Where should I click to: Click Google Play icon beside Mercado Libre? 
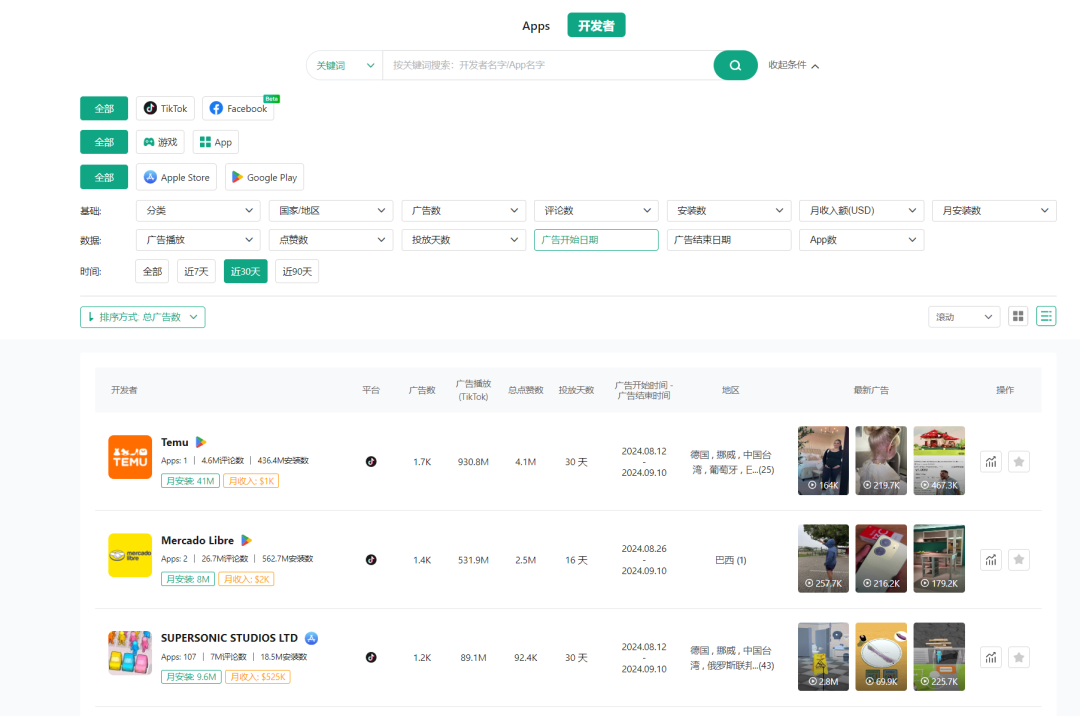click(x=247, y=540)
